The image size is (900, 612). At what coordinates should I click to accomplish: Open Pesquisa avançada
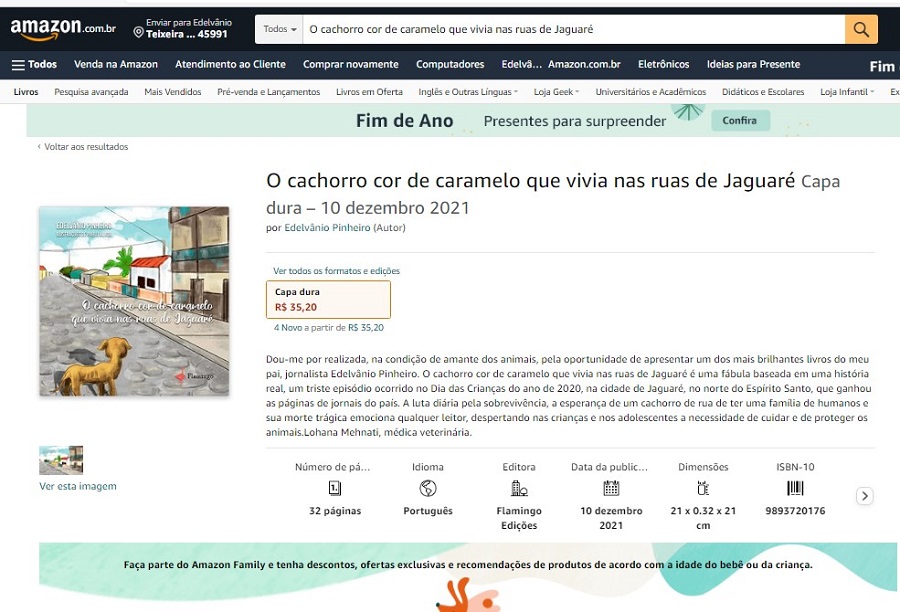point(91,92)
